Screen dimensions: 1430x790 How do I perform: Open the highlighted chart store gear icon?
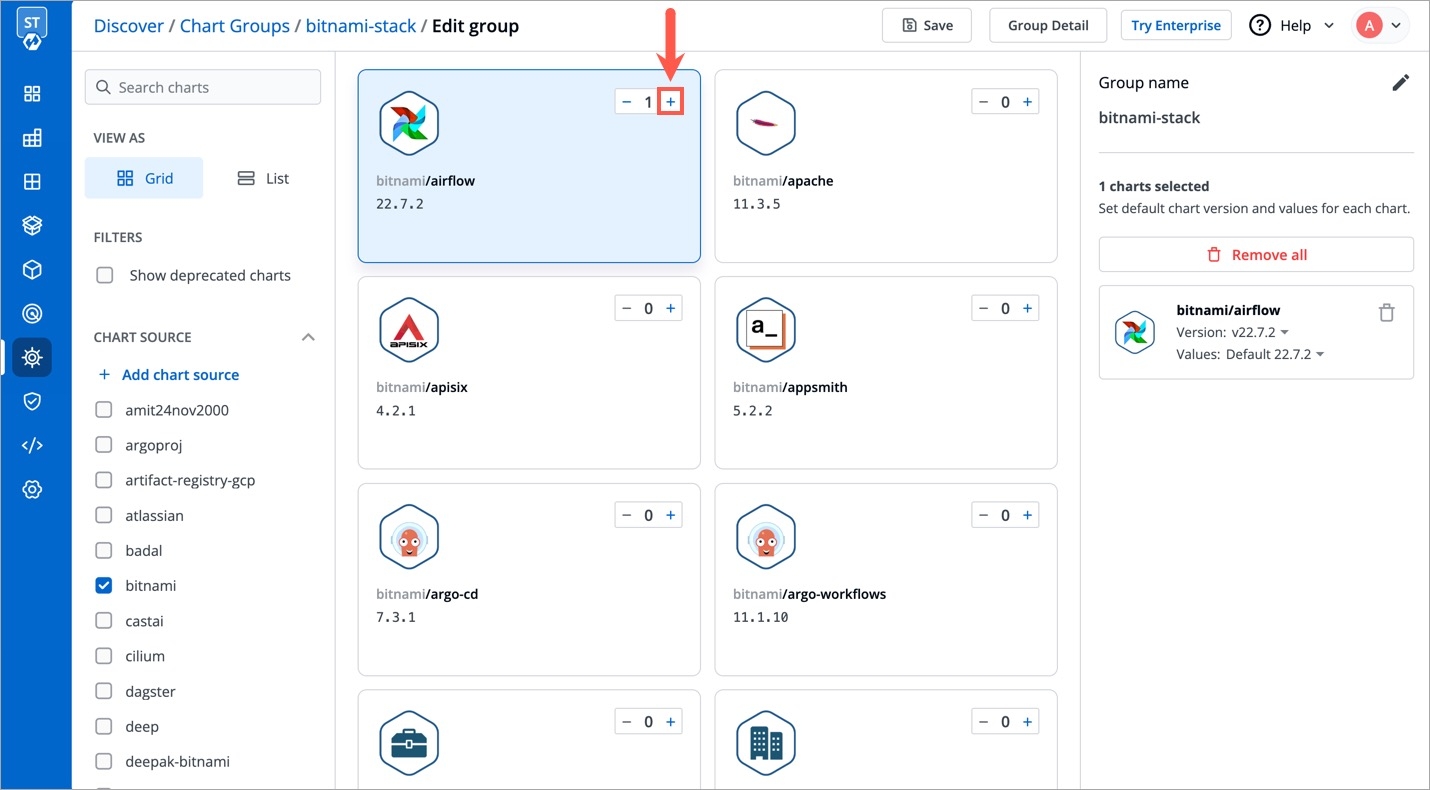click(x=32, y=357)
